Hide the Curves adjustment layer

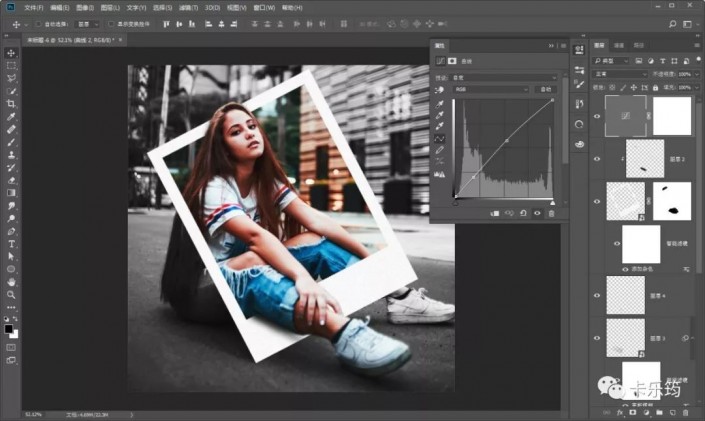point(597,116)
